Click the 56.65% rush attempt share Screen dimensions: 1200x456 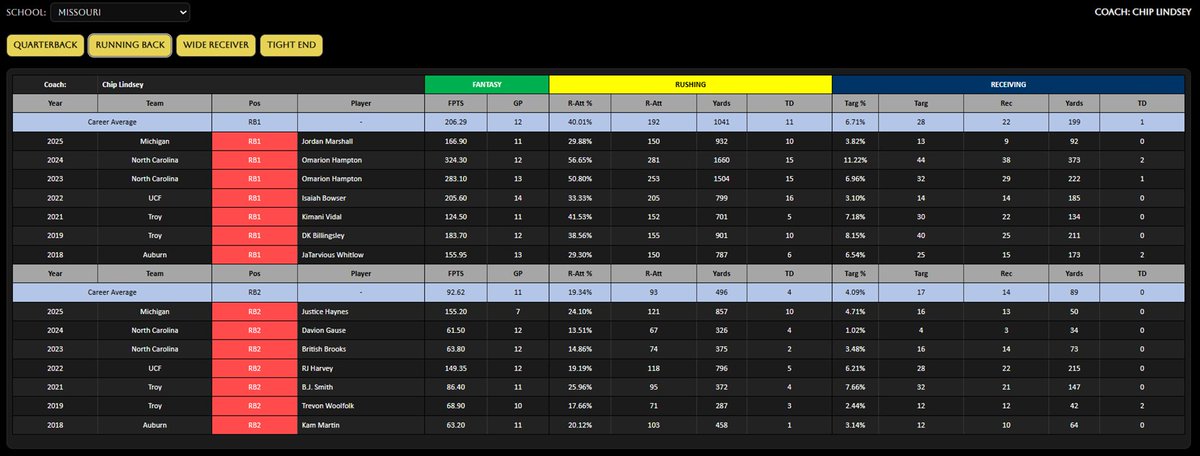(x=580, y=161)
